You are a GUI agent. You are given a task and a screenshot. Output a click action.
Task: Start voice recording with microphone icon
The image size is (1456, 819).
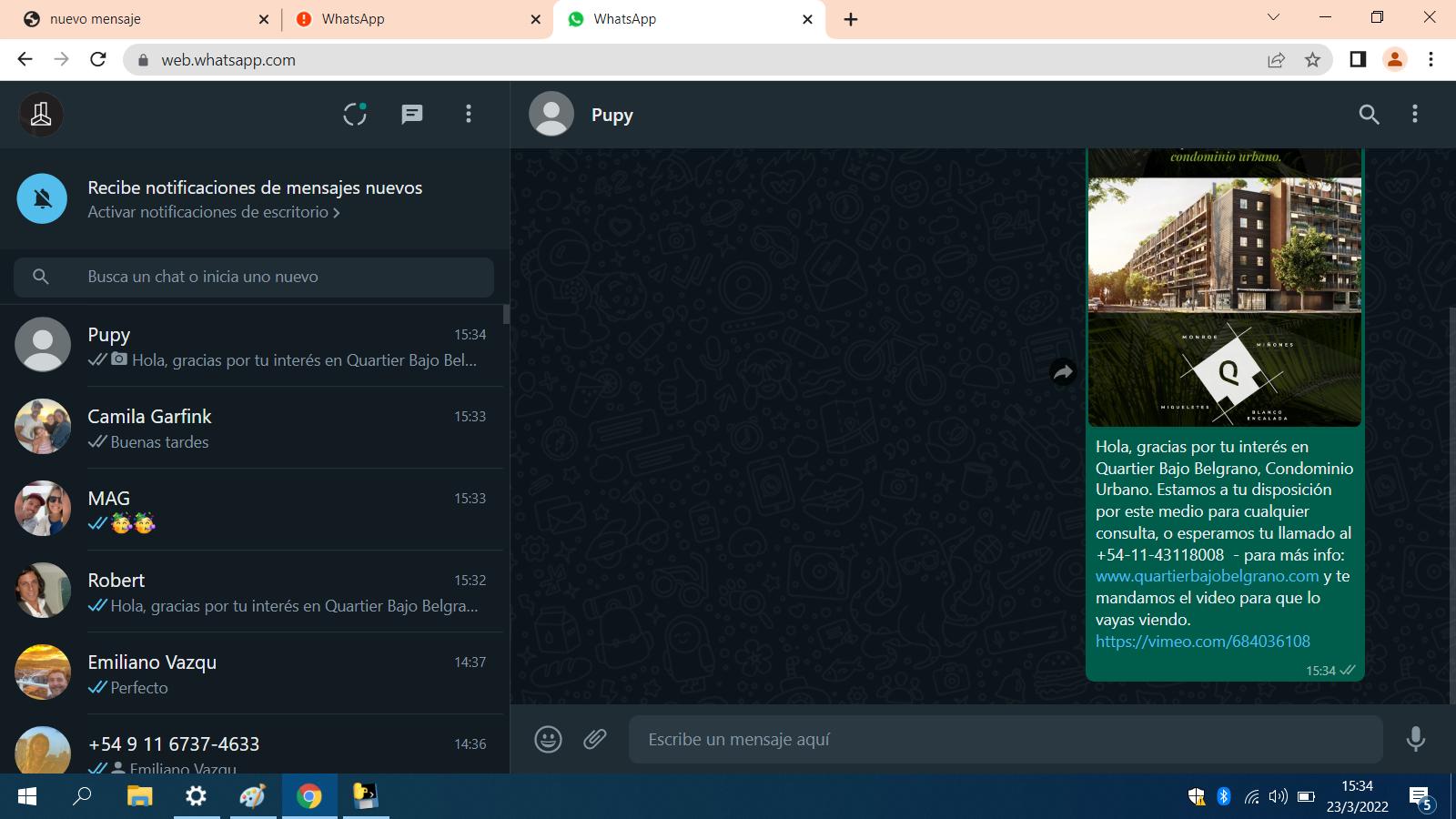1415,739
